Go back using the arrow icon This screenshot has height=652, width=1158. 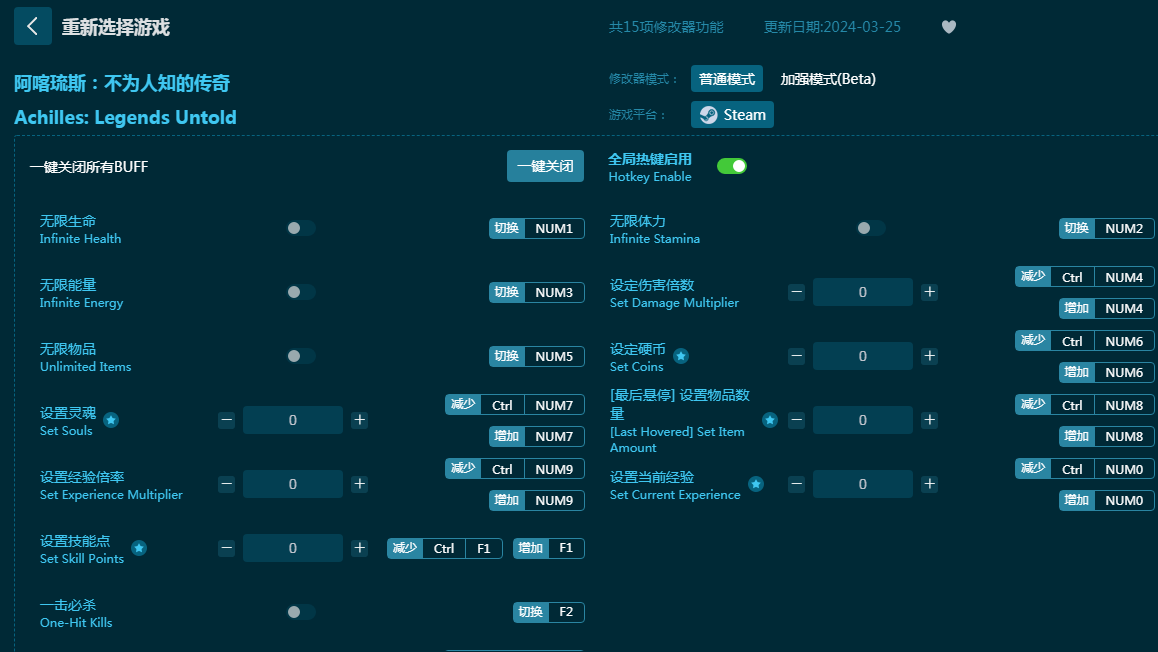click(32, 27)
